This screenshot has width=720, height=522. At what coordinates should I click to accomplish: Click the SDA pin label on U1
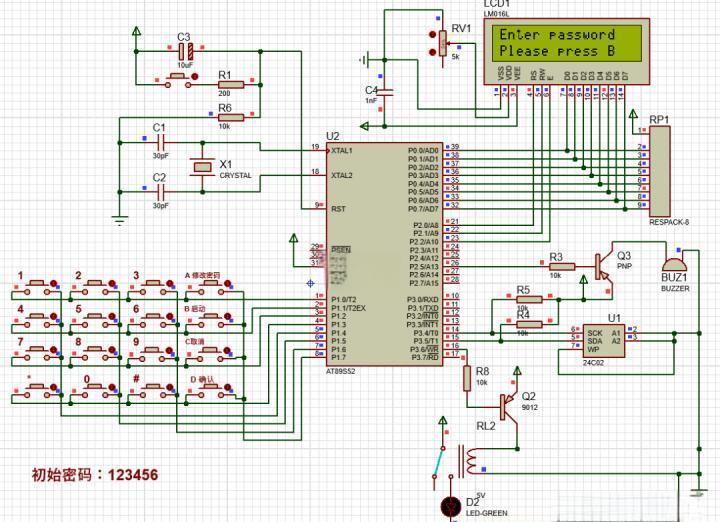[595, 341]
